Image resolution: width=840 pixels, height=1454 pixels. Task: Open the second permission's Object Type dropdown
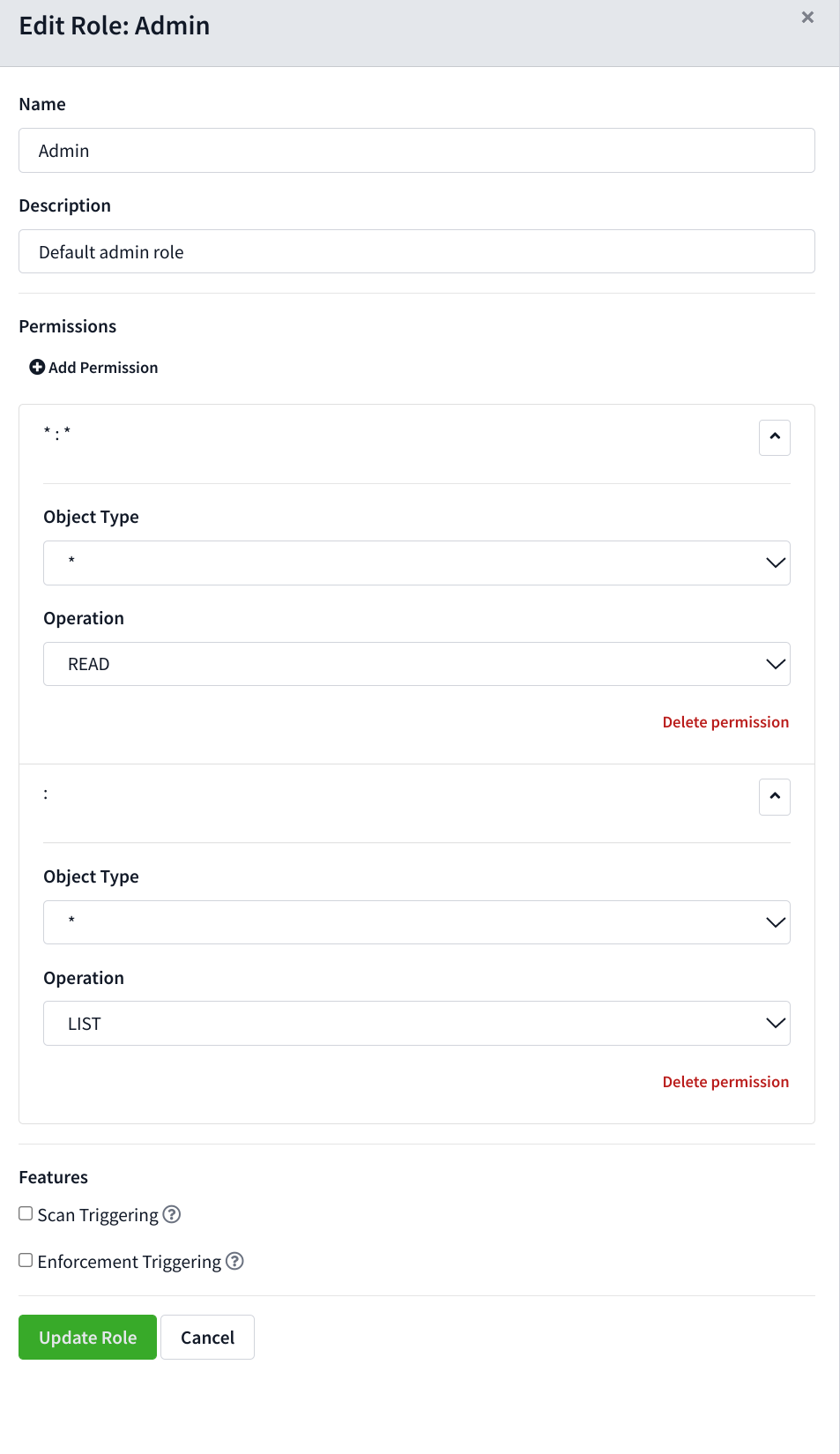(x=417, y=922)
